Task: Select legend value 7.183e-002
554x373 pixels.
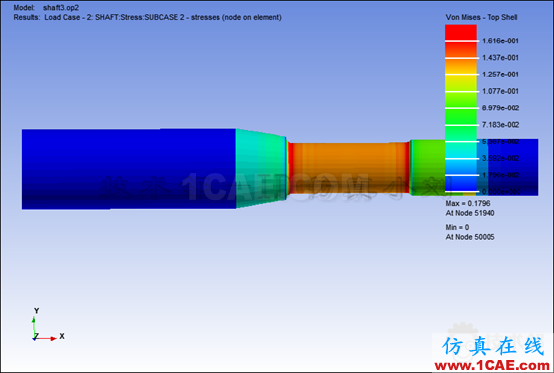Action: click(500, 125)
